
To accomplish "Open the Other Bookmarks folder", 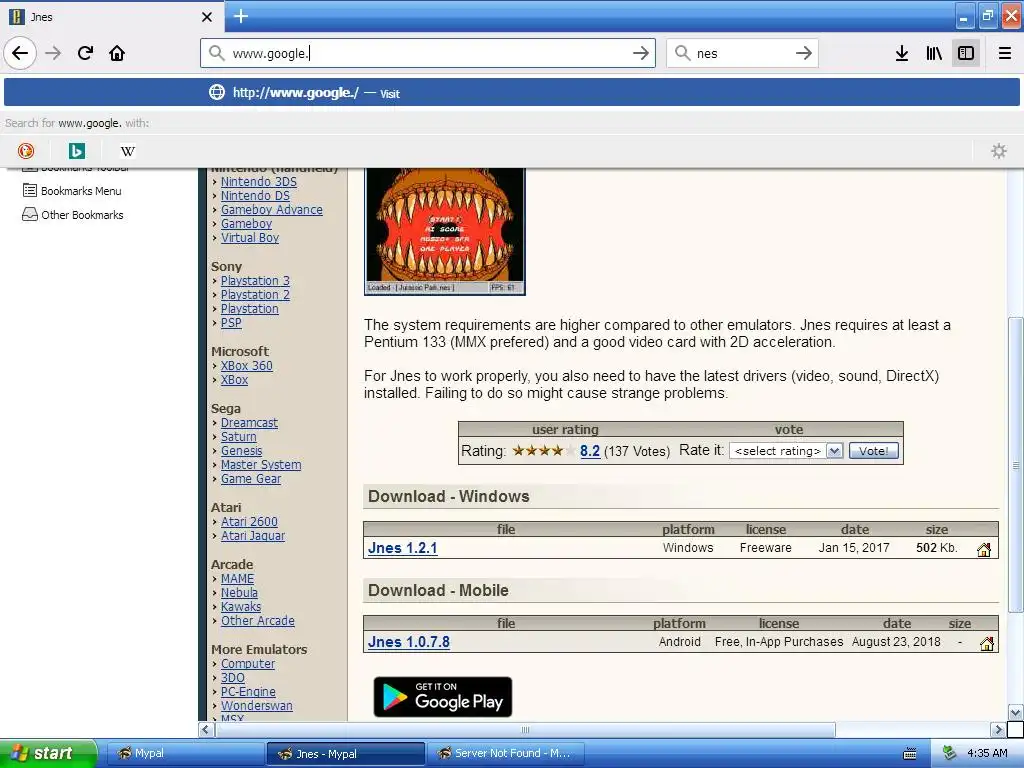I will tap(72, 215).
